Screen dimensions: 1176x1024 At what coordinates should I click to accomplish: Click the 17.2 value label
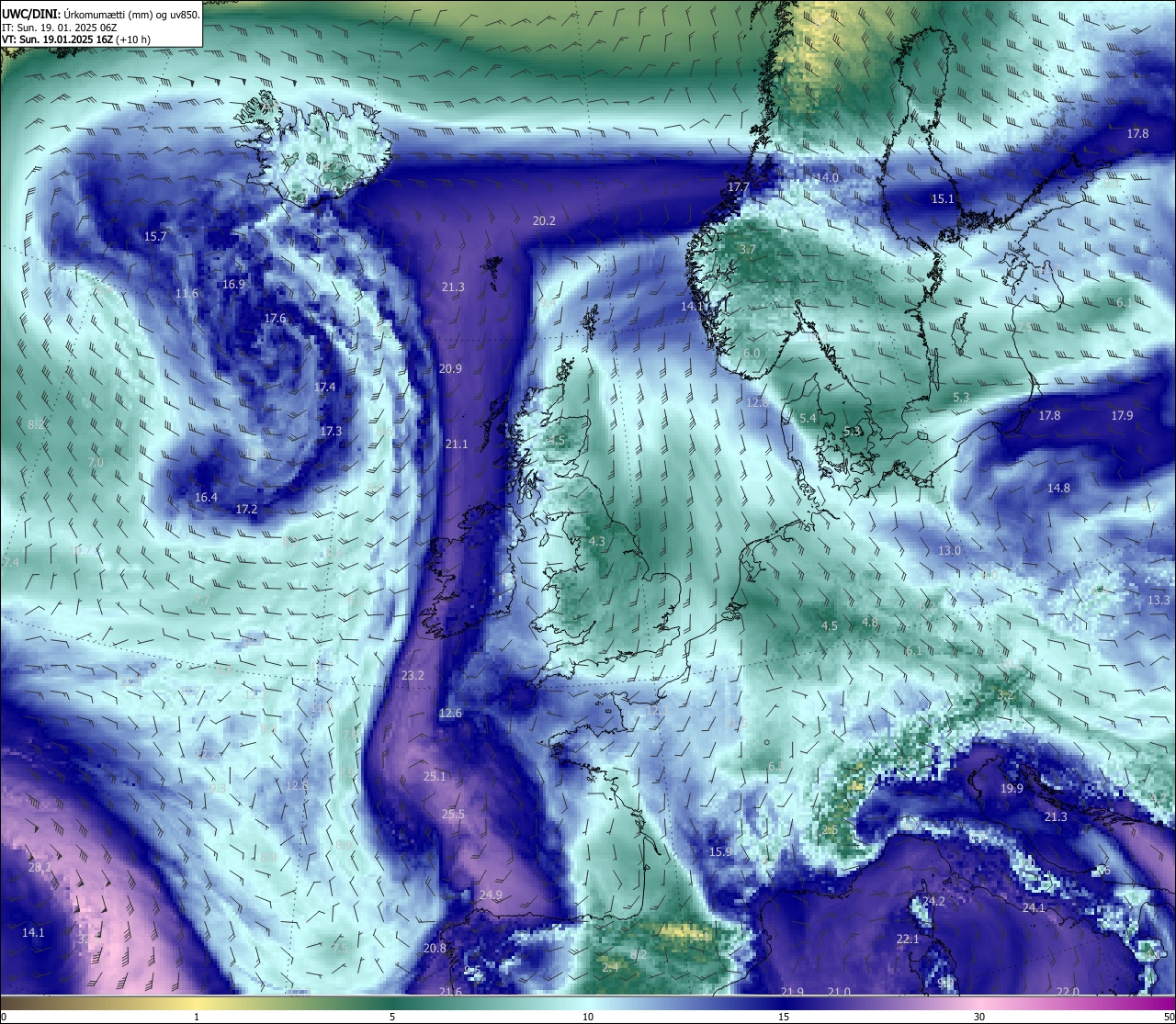[246, 508]
